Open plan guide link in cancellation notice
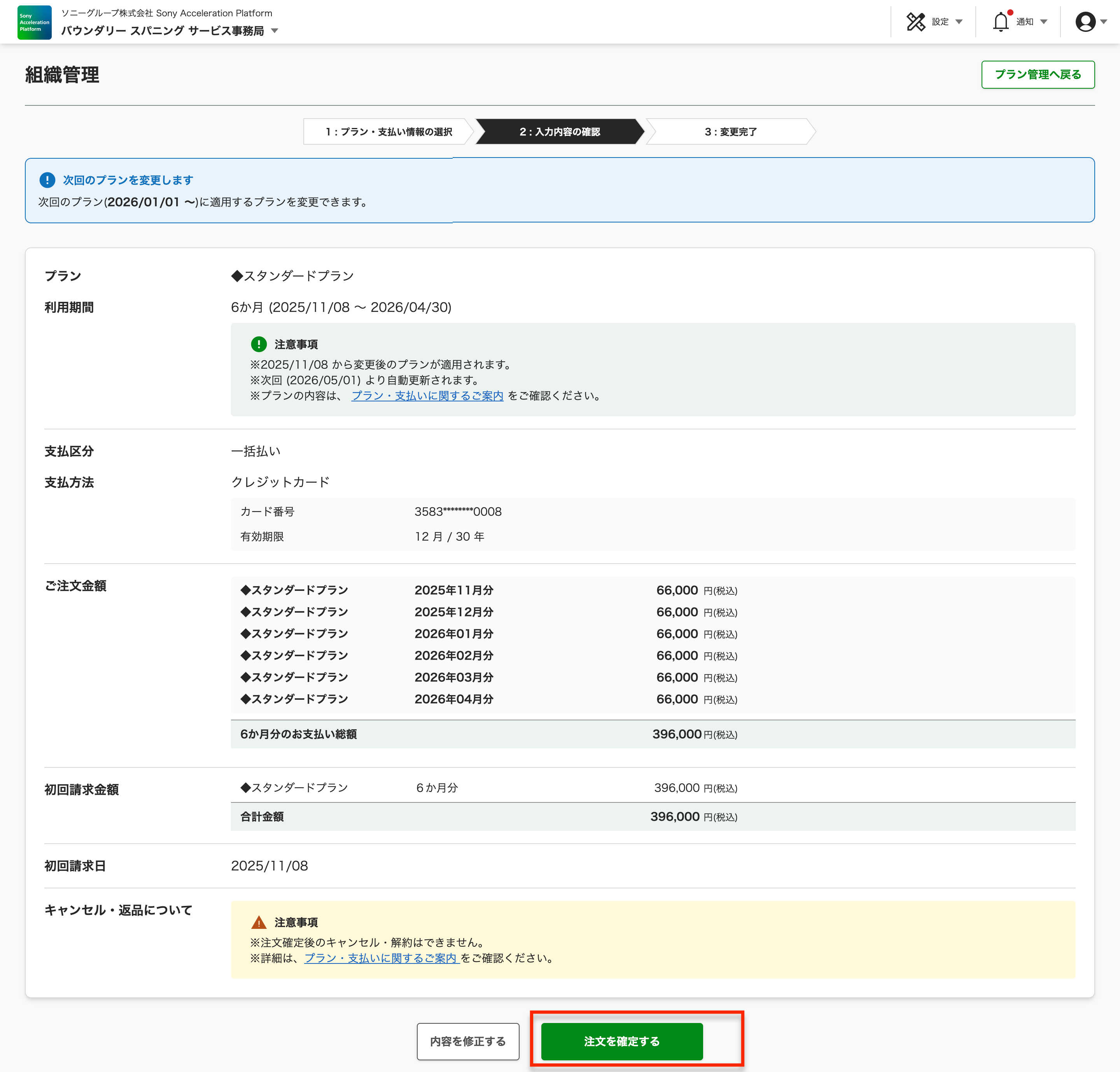The width and height of the screenshot is (1120, 1072). pos(381,958)
